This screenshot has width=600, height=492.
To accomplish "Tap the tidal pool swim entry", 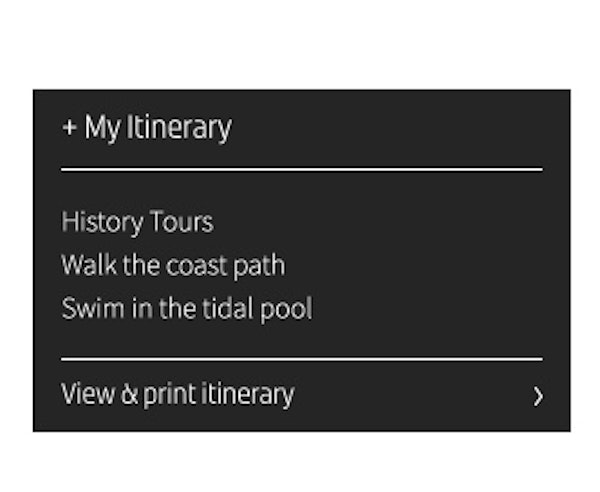I will pos(187,308).
